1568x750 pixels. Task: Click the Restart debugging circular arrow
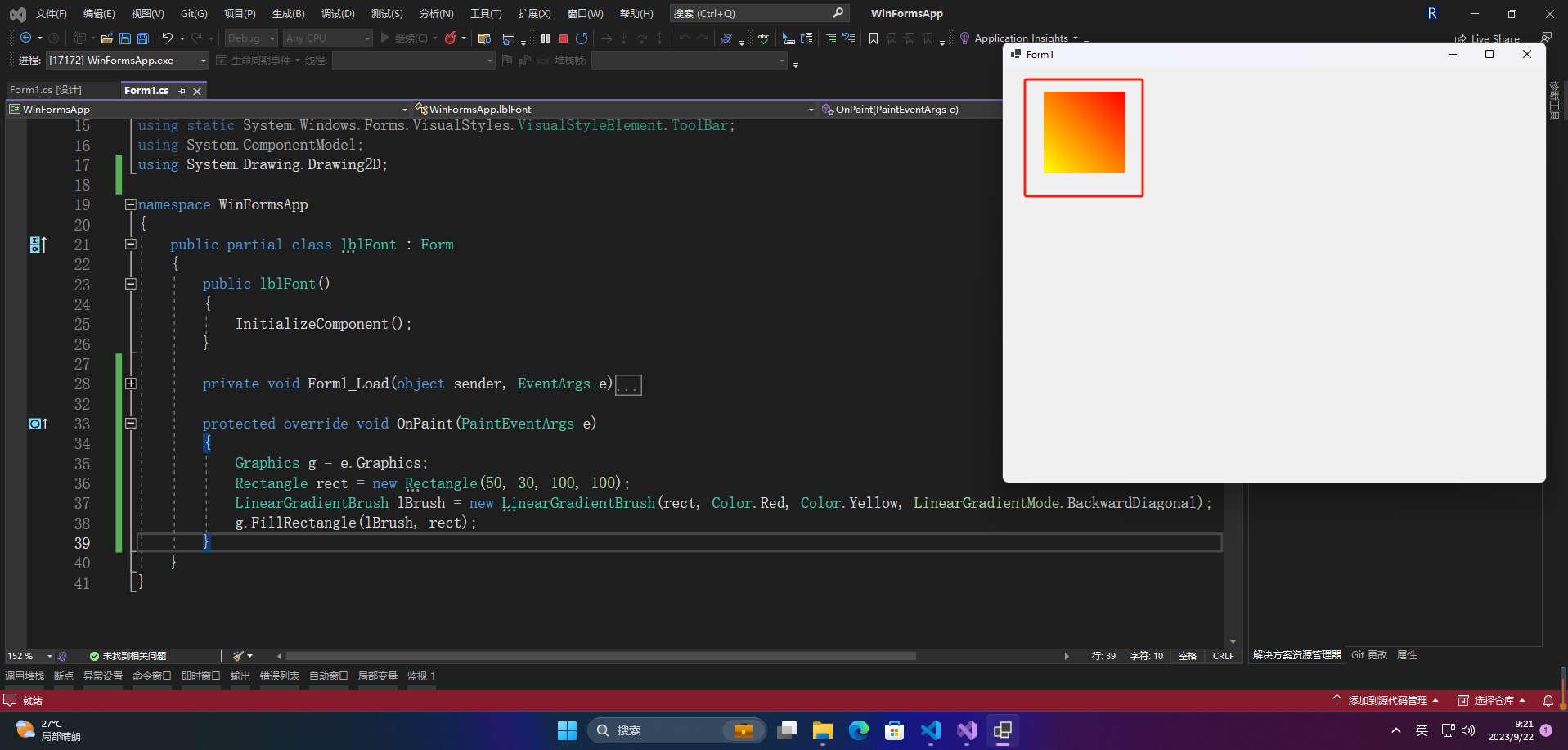click(x=582, y=38)
